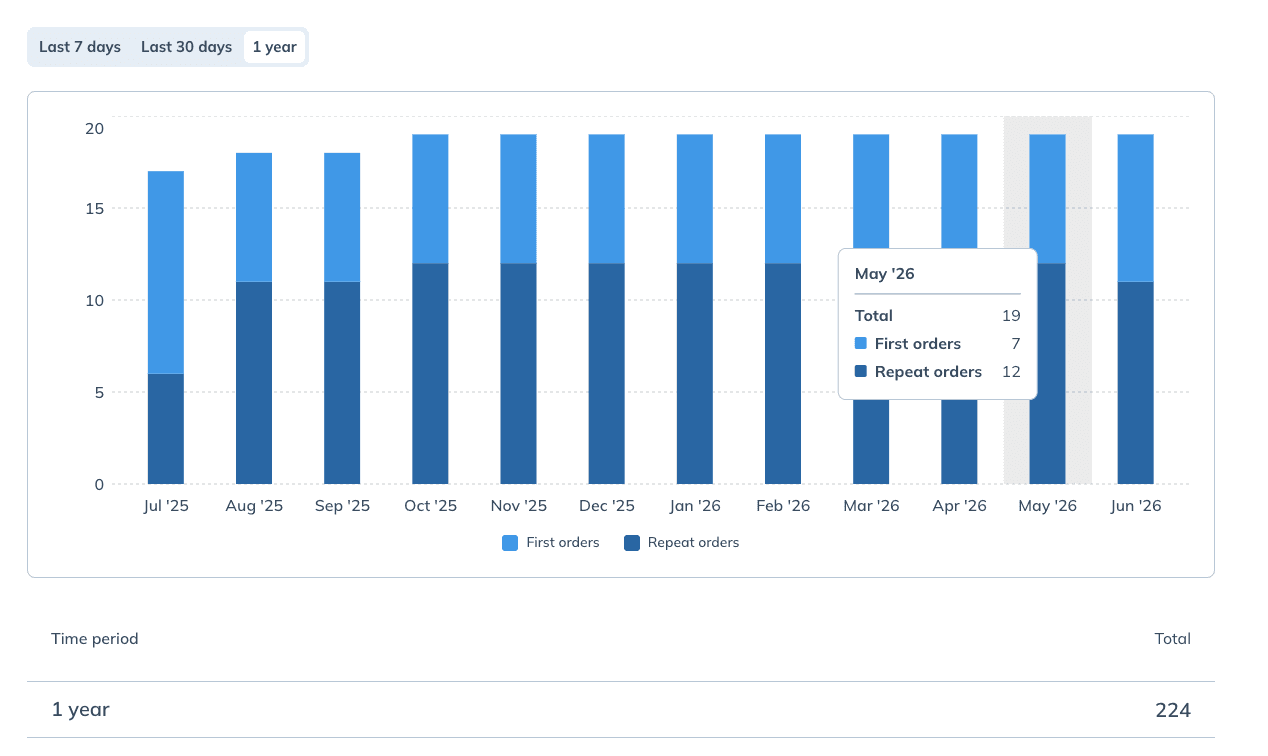
Task: Click the 1 year table row
Action: (621, 710)
